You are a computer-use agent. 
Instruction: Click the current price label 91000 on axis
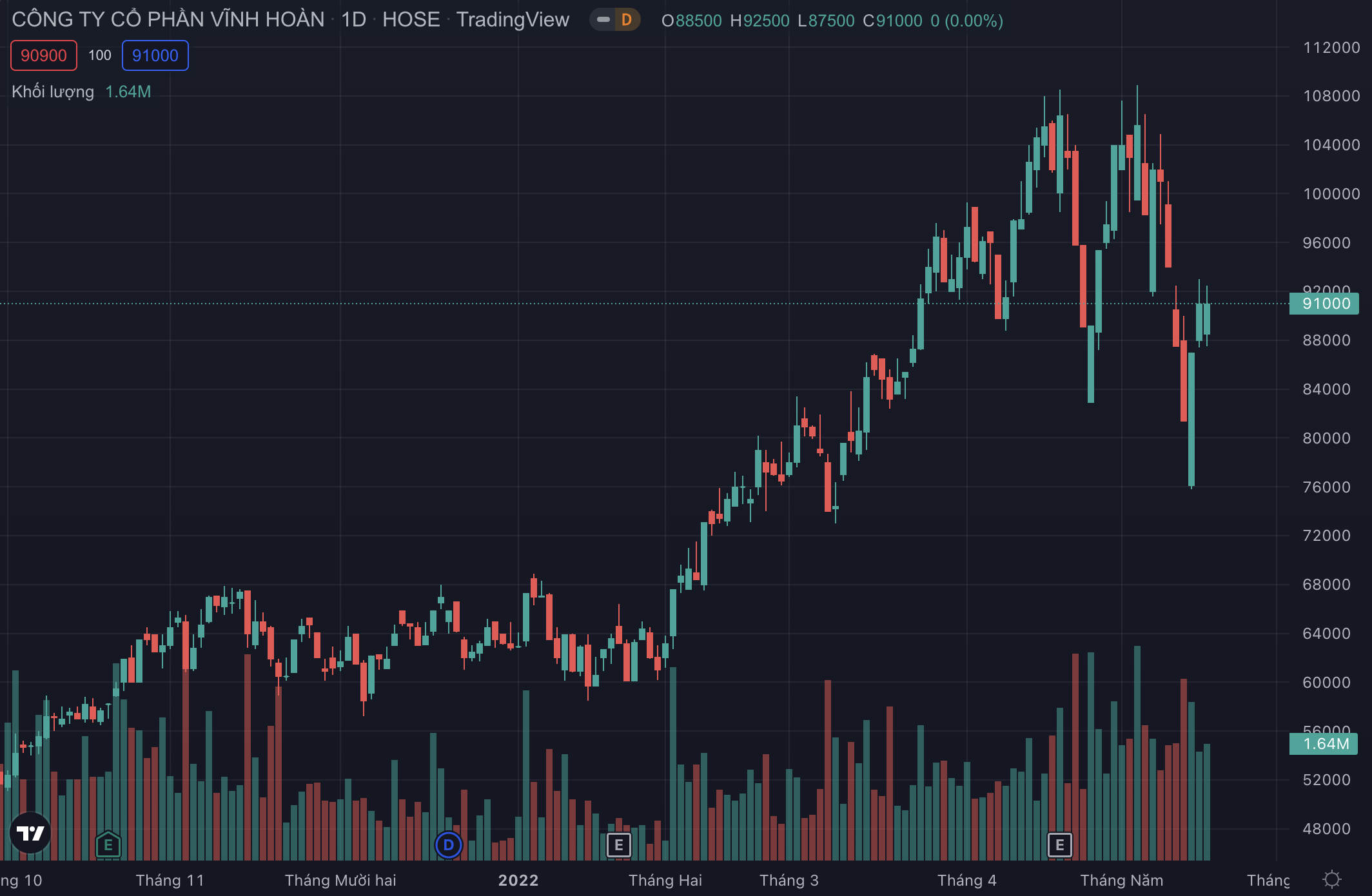pyautogui.click(x=1324, y=304)
